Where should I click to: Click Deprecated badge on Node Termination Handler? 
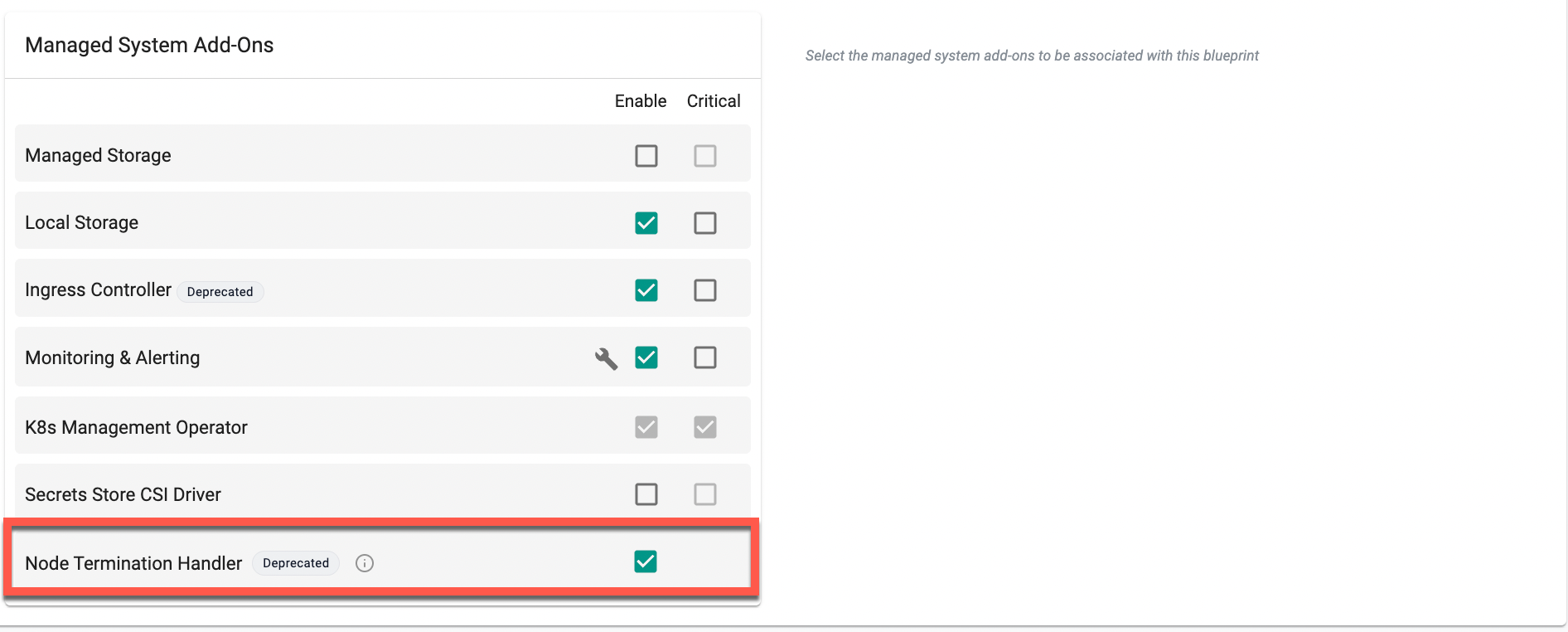pos(296,563)
